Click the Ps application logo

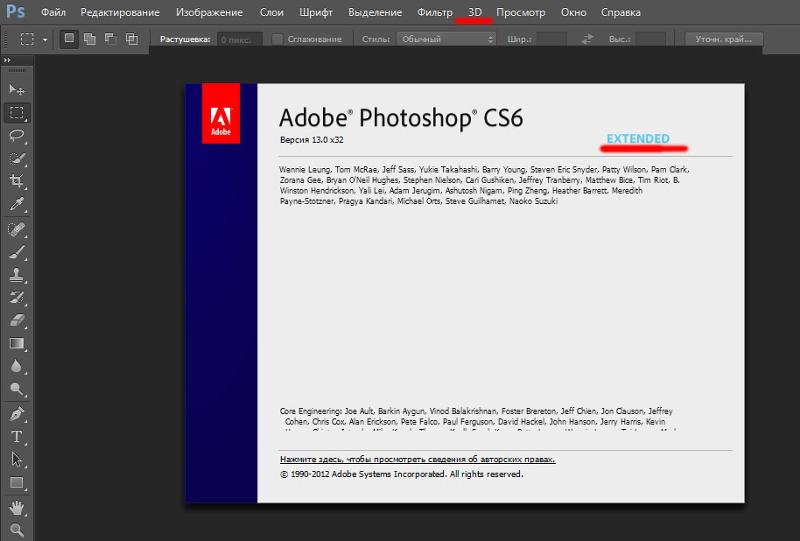click(15, 11)
